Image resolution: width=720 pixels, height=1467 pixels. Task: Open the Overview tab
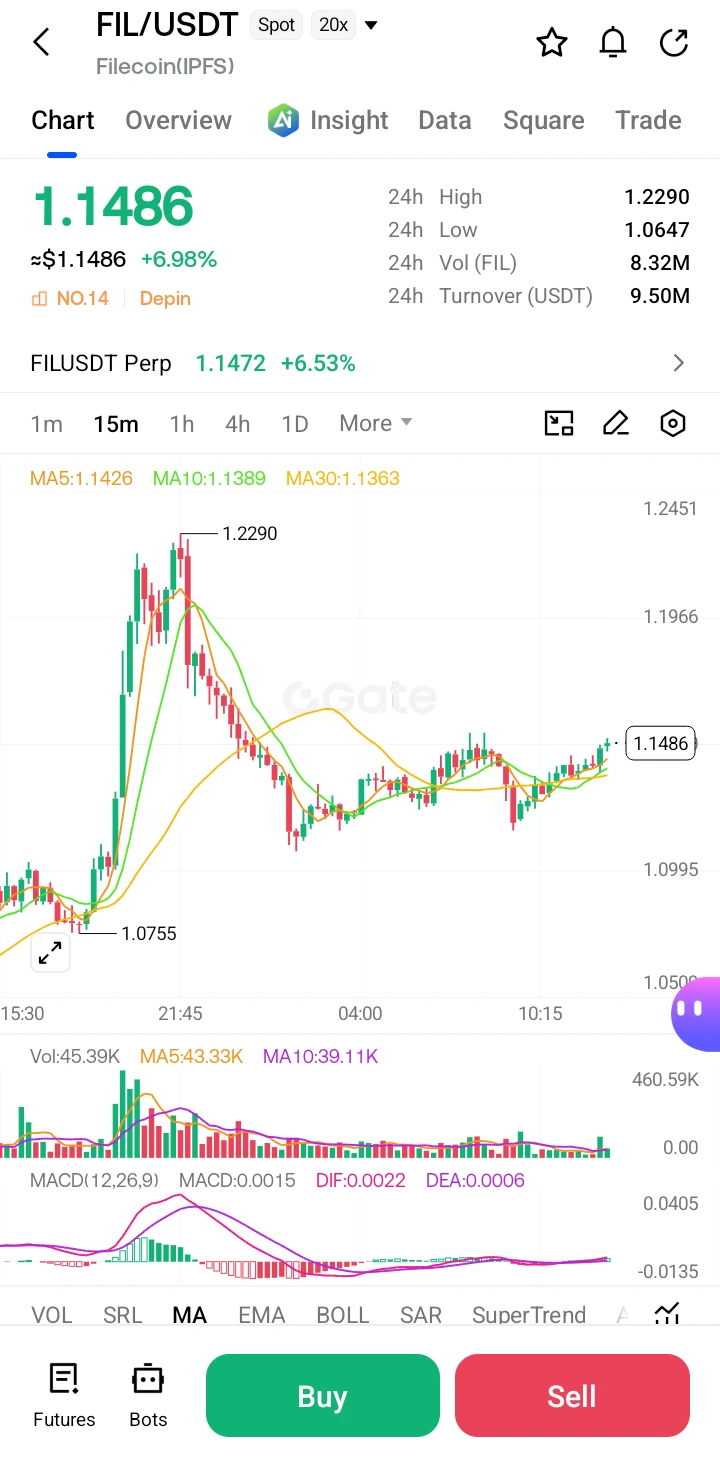coord(178,121)
